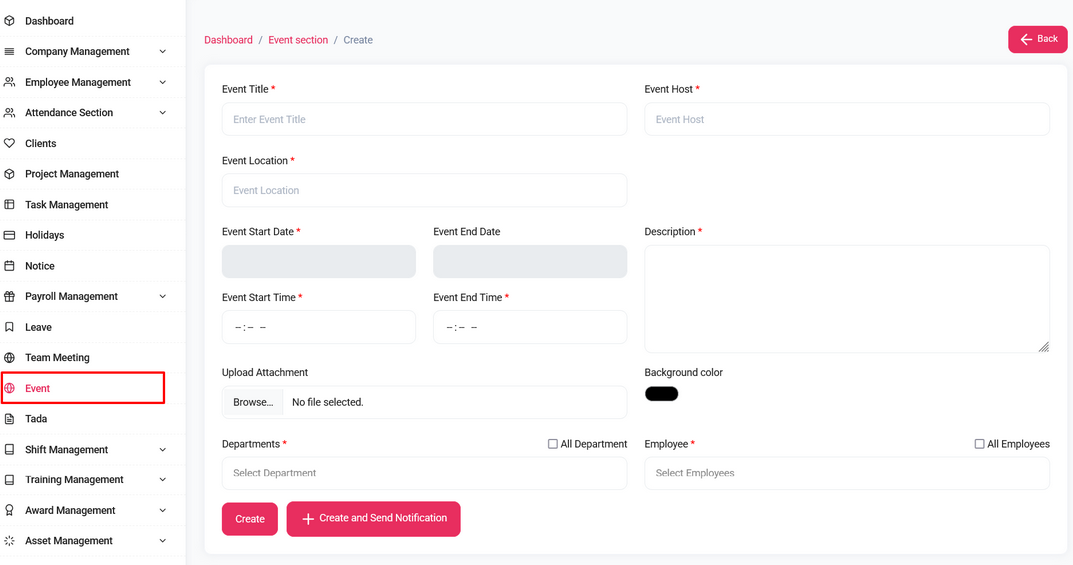The height and width of the screenshot is (565, 1073).
Task: Click the Leave bookmark icon
Action: tap(10, 327)
